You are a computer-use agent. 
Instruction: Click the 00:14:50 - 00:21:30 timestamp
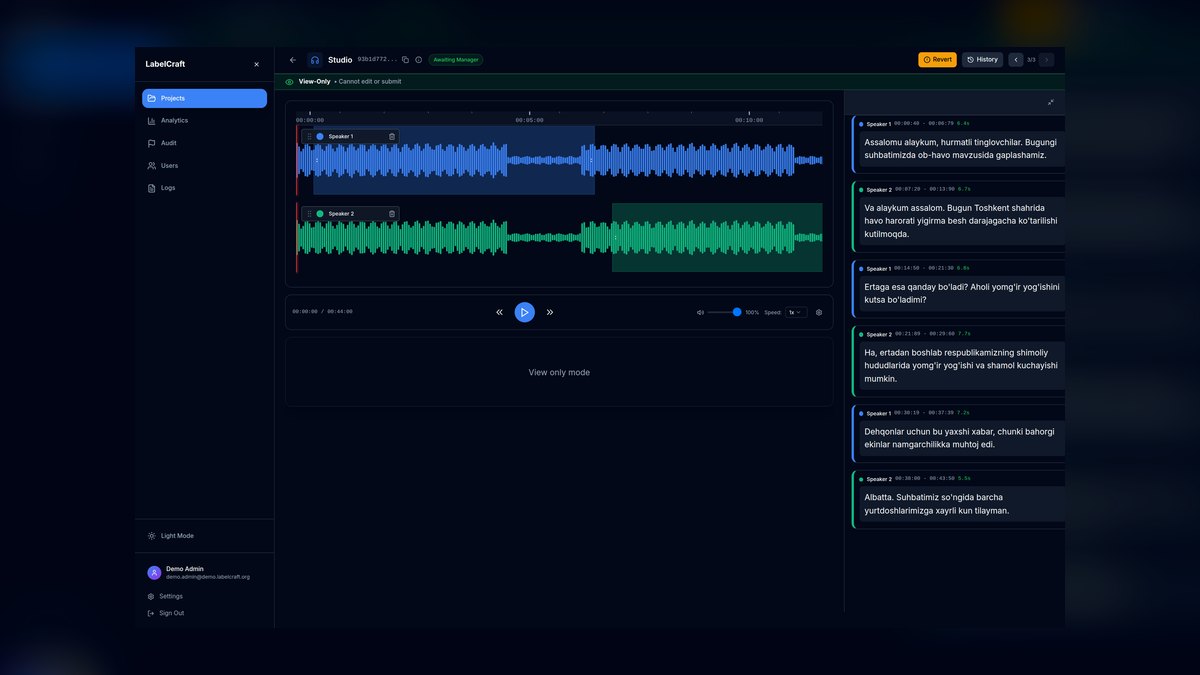[x=924, y=268]
